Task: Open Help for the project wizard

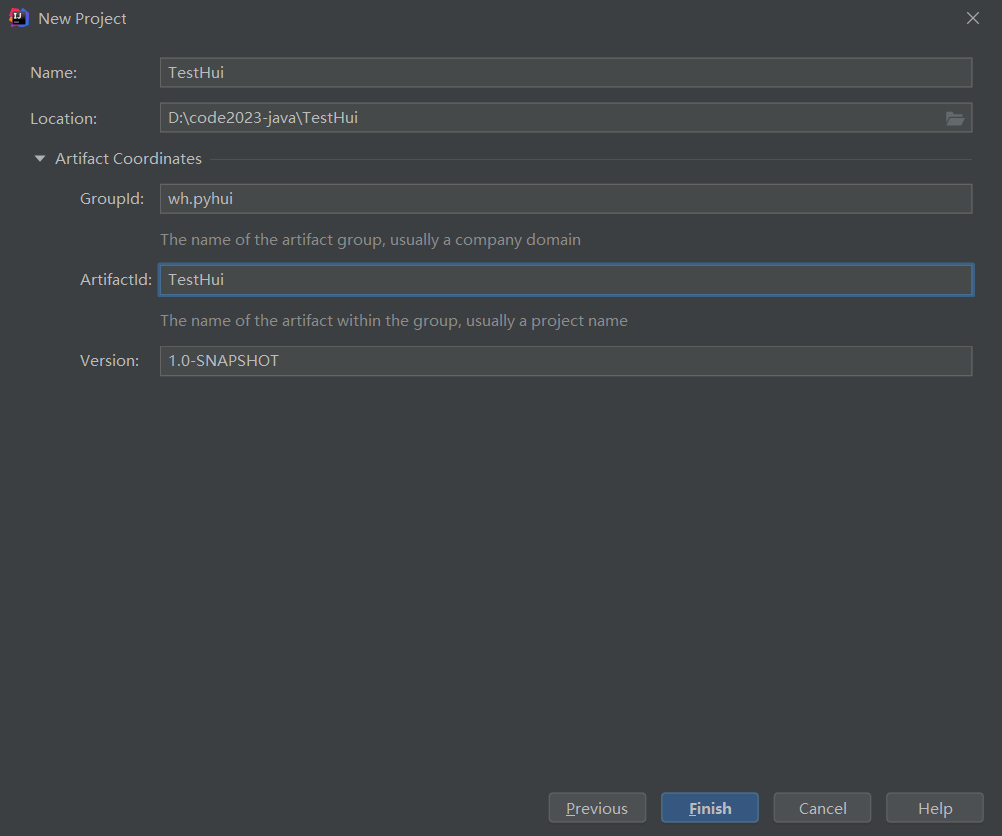Action: 935,808
